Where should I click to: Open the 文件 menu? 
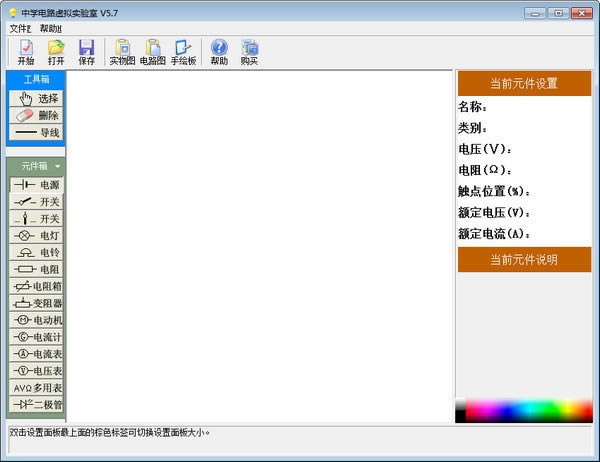[20, 29]
